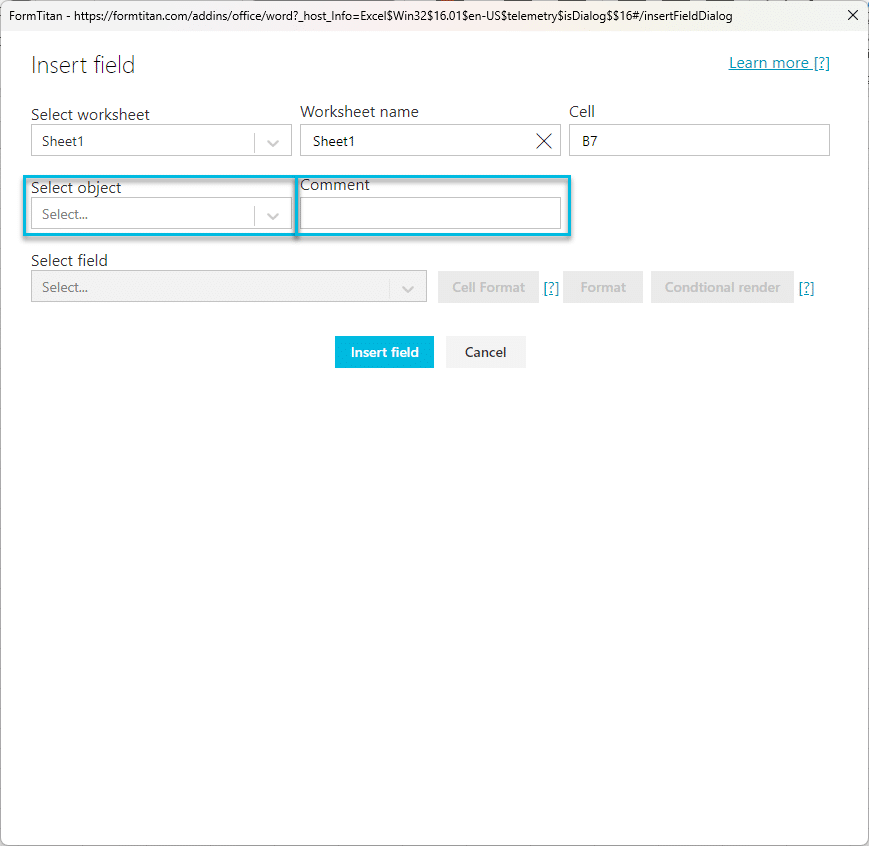This screenshot has width=869, height=846.
Task: Click the chevron arrow in Select object
Action: (x=273, y=215)
